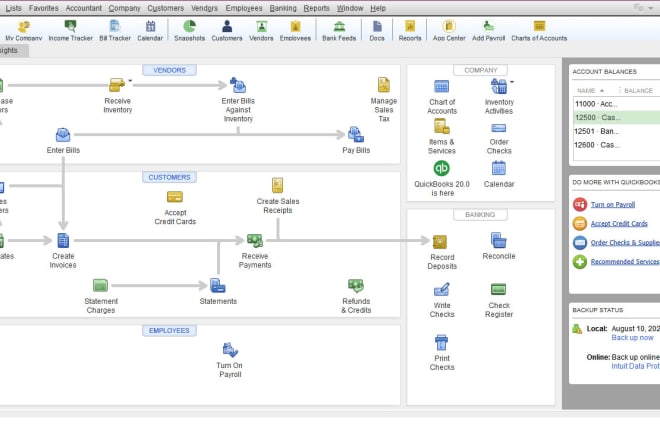
Task: Click Back up now link
Action: click(632, 338)
